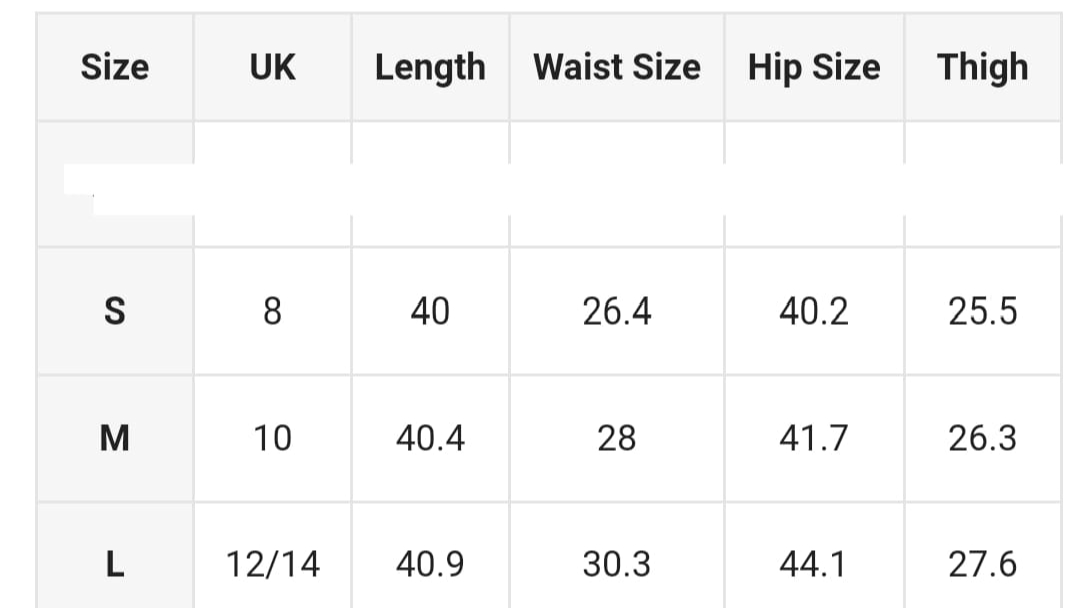Click the L size row label
Screen dimensions: 1080x608
115,564
